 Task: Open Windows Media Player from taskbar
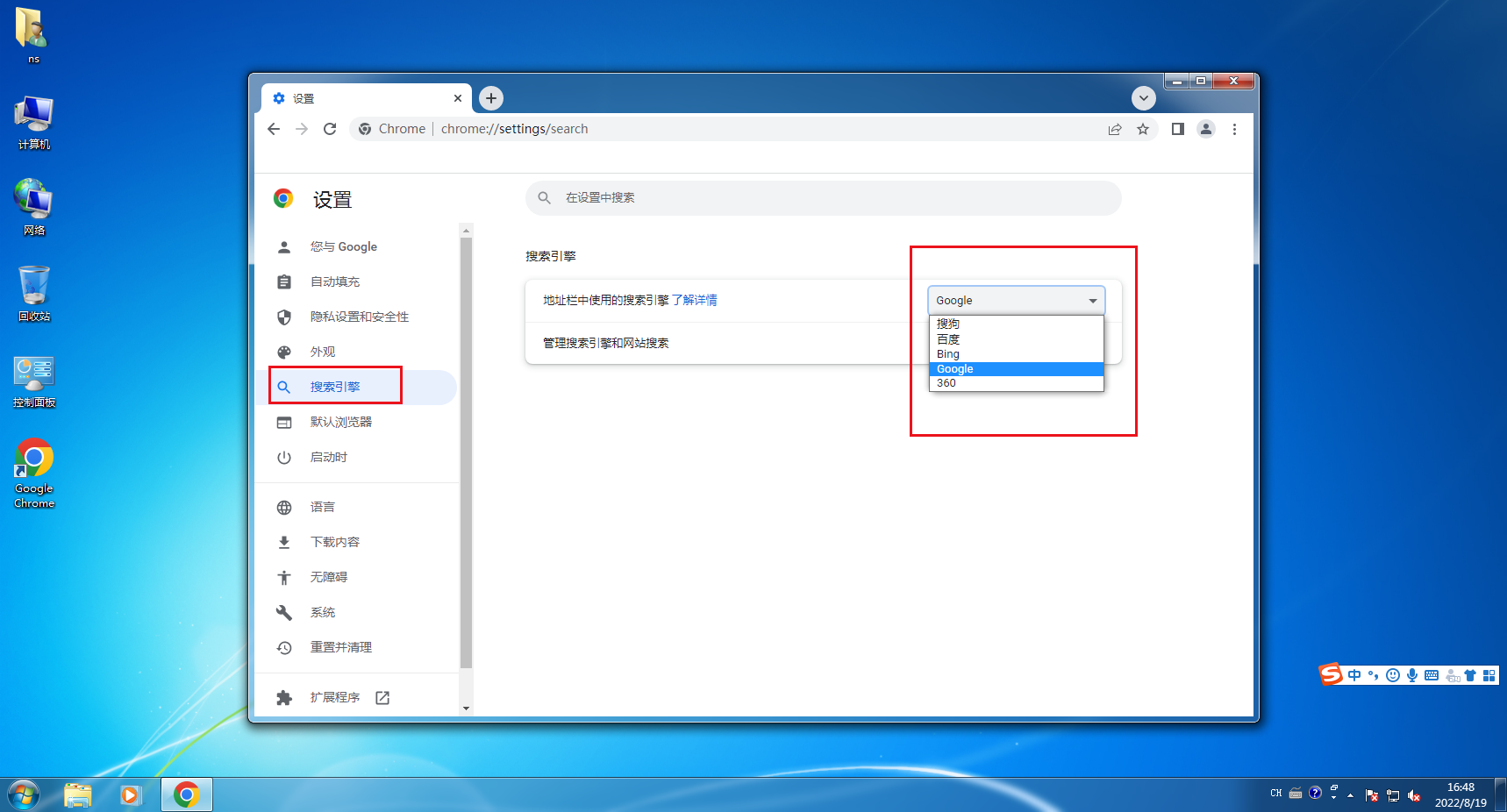click(131, 795)
